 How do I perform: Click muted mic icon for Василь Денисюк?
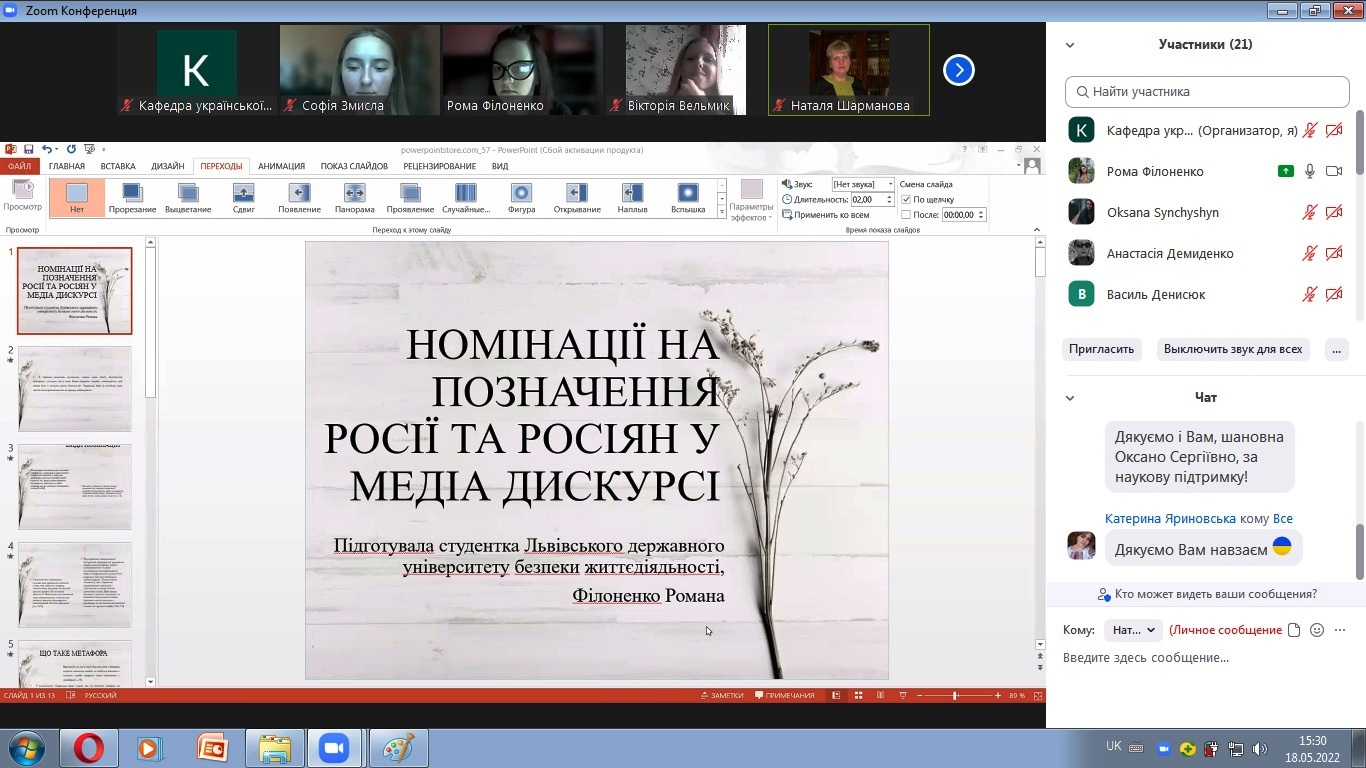click(1310, 294)
